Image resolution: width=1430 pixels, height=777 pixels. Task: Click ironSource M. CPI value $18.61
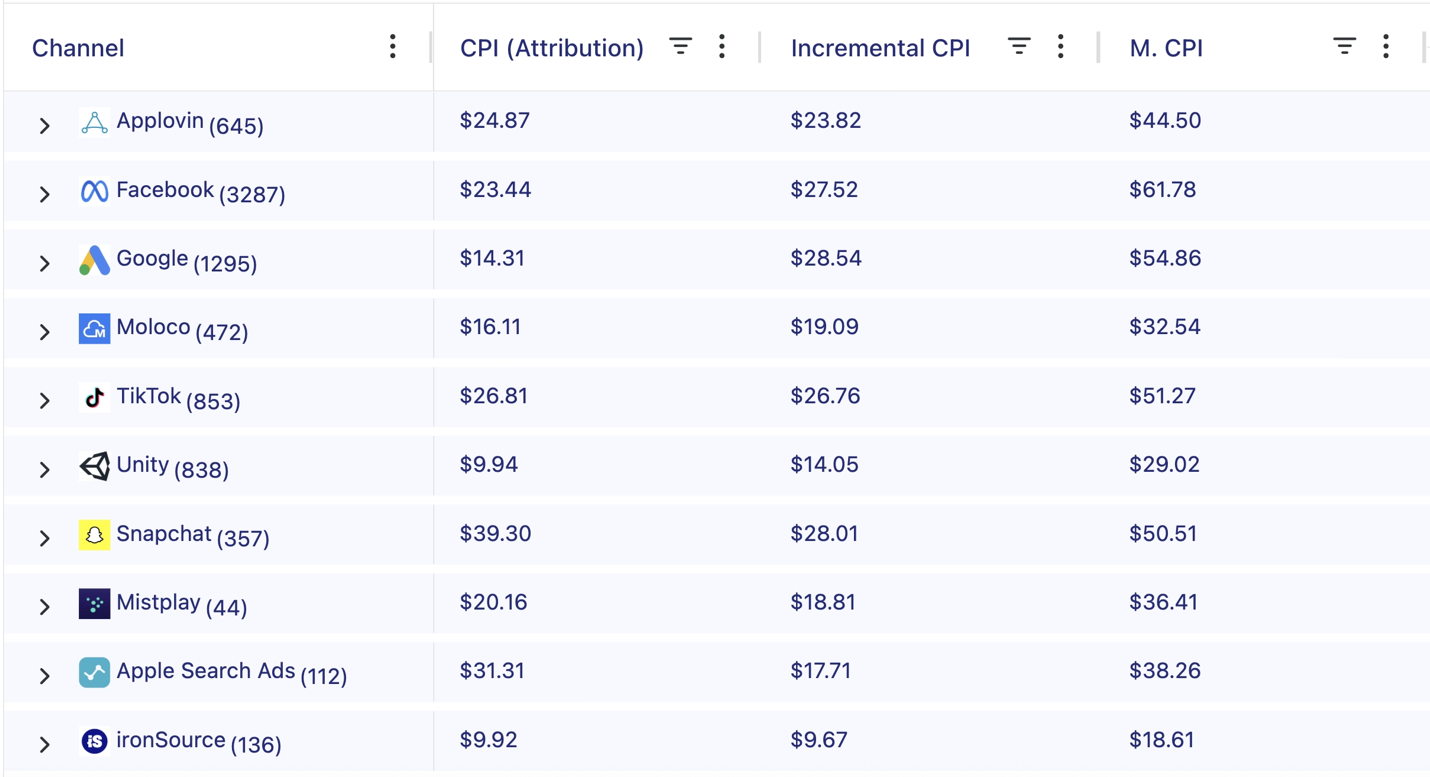pyautogui.click(x=1162, y=740)
